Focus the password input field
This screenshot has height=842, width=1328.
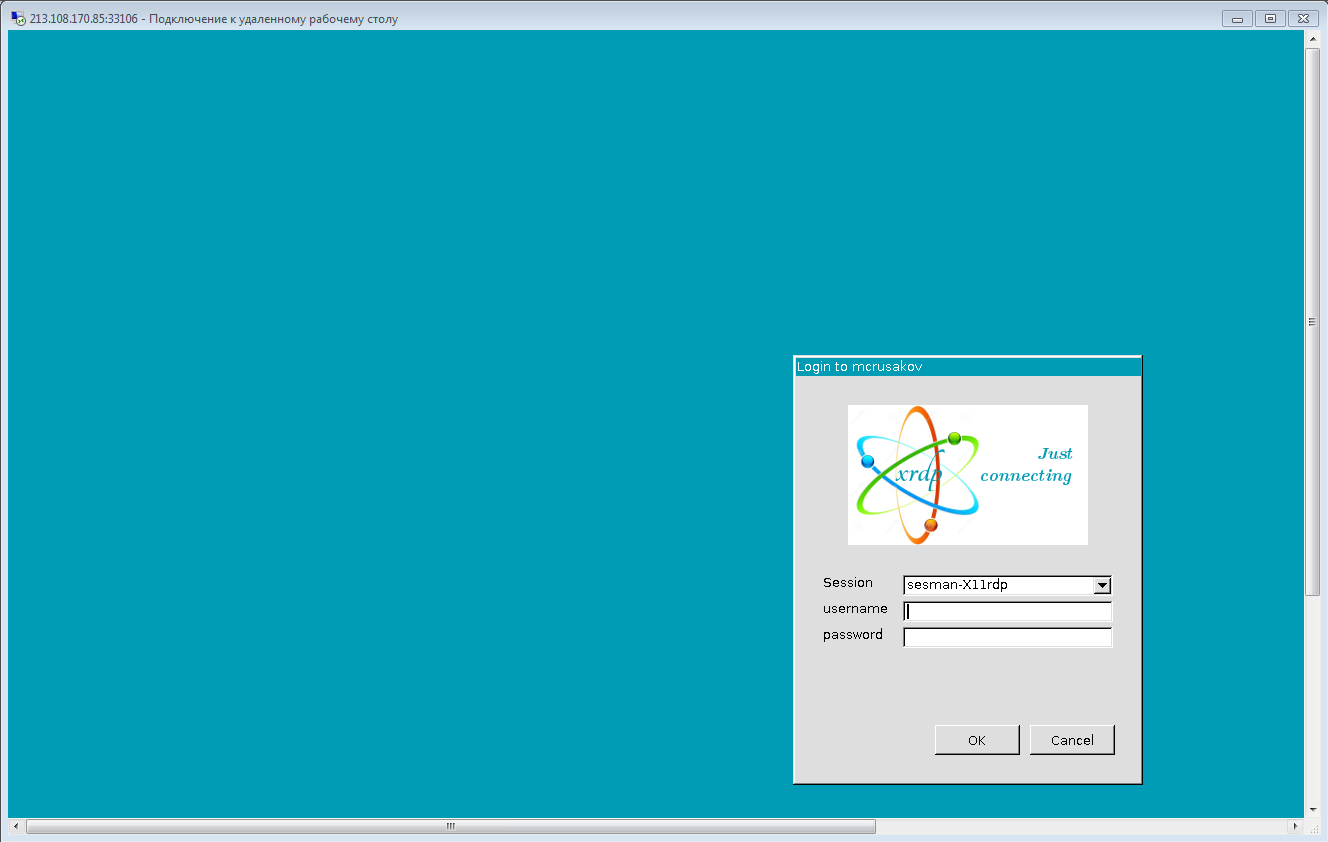tap(1007, 637)
